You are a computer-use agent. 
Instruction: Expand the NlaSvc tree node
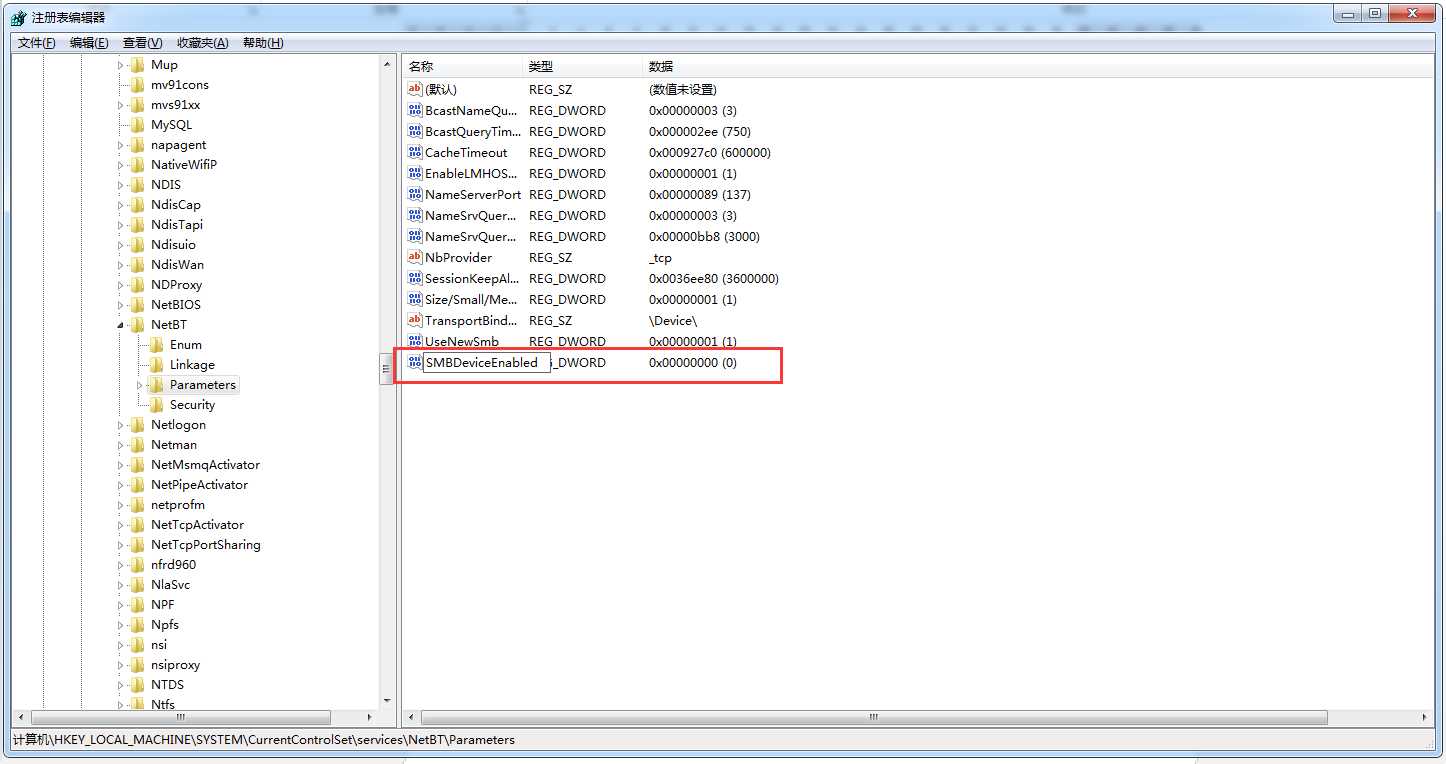point(121,585)
